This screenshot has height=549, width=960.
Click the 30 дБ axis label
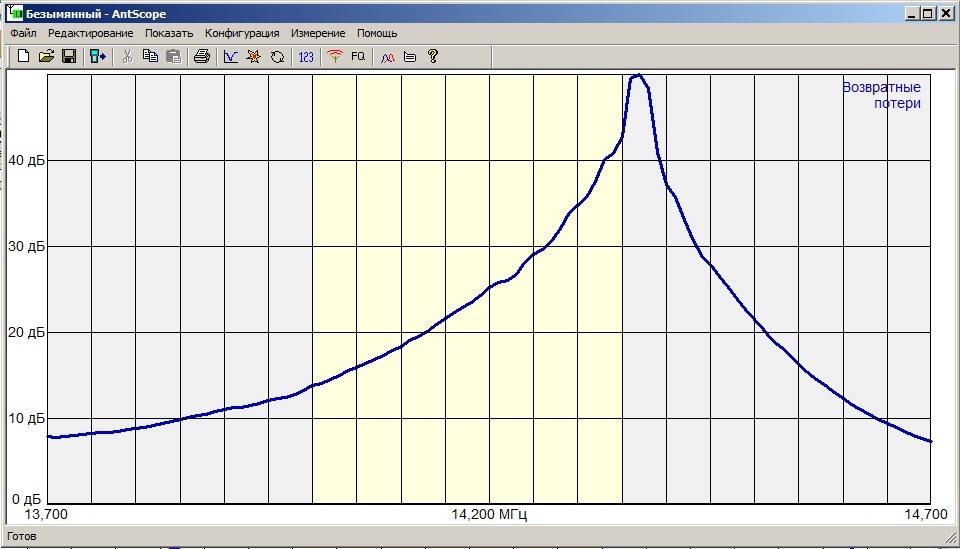coord(28,247)
